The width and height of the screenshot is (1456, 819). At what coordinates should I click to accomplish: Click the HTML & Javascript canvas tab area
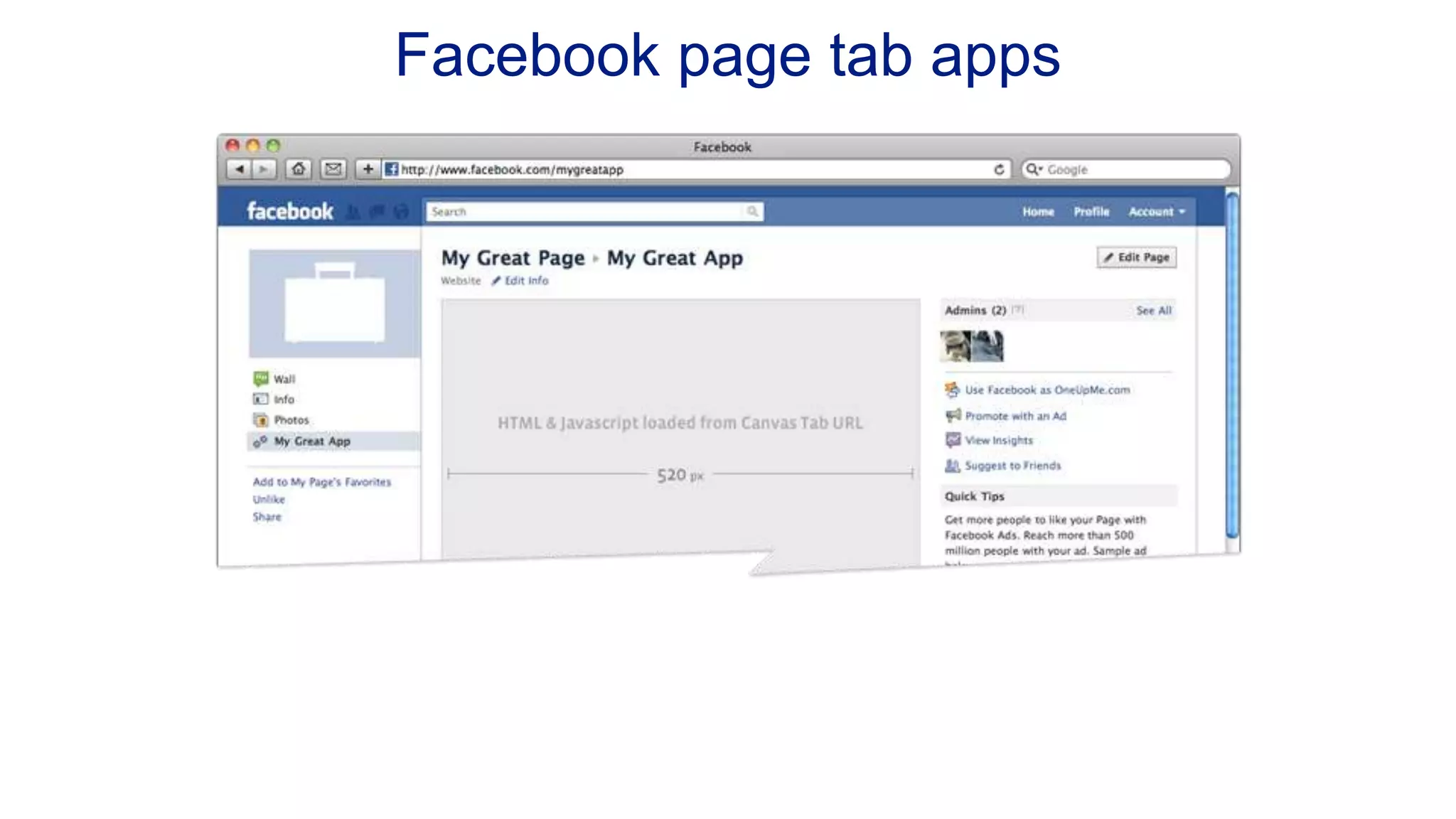pyautogui.click(x=680, y=428)
